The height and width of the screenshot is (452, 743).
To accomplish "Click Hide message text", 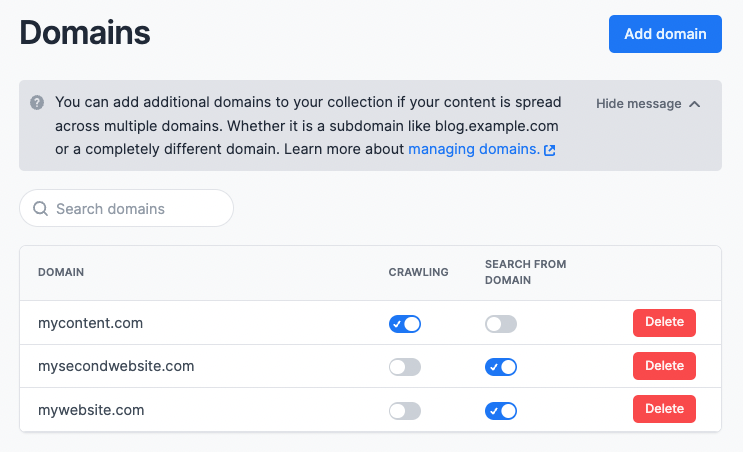I will tap(638, 104).
